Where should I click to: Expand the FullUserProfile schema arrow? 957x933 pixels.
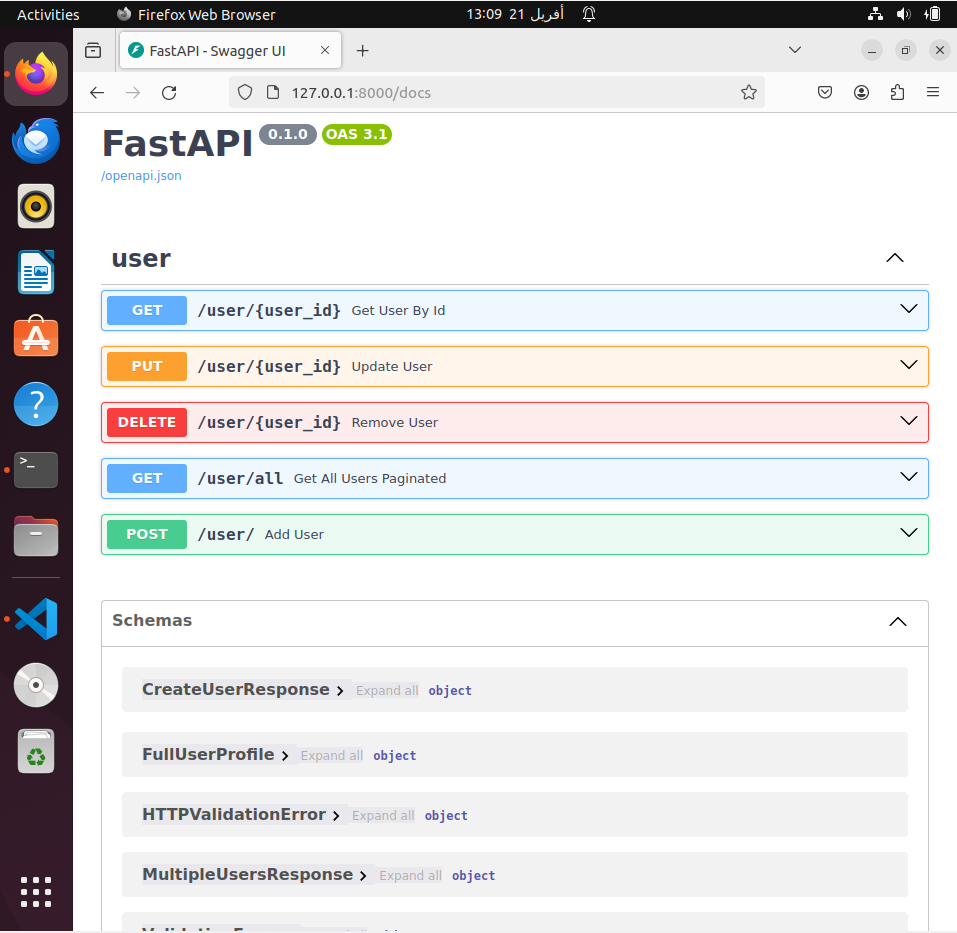(x=285, y=756)
